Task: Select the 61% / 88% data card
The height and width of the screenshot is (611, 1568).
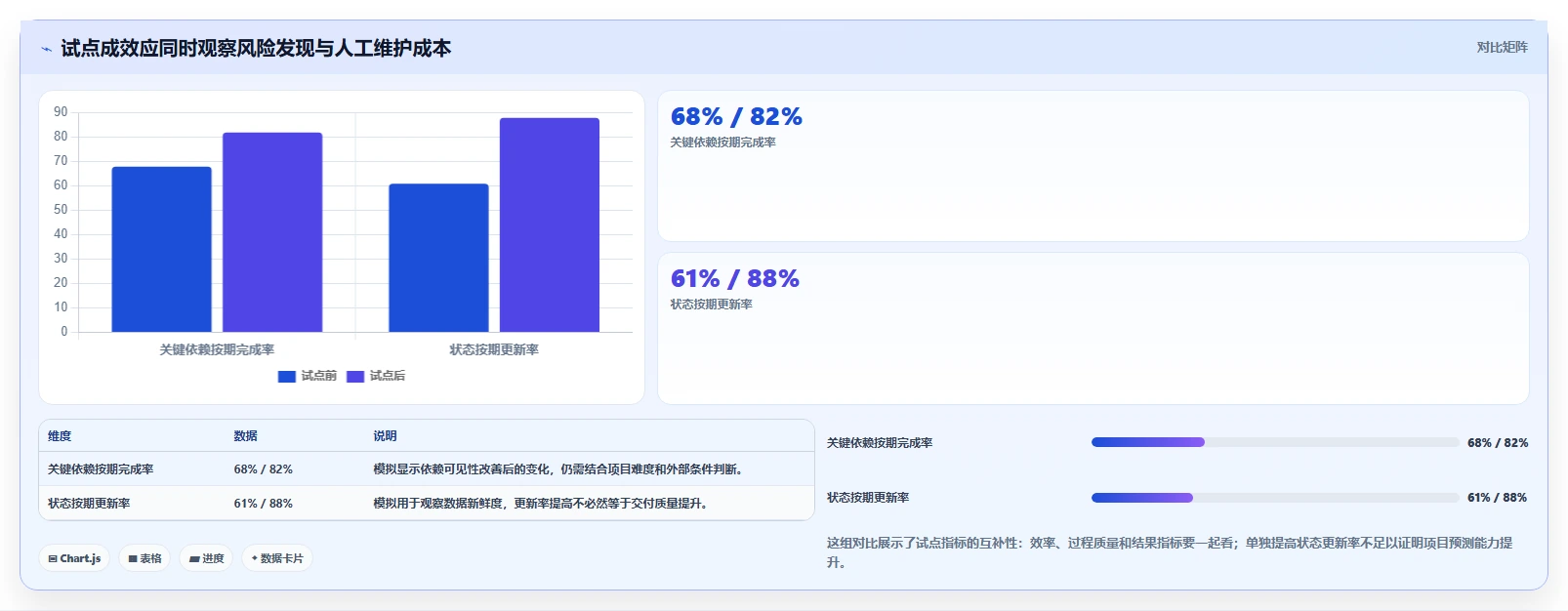Action: click(x=1093, y=328)
